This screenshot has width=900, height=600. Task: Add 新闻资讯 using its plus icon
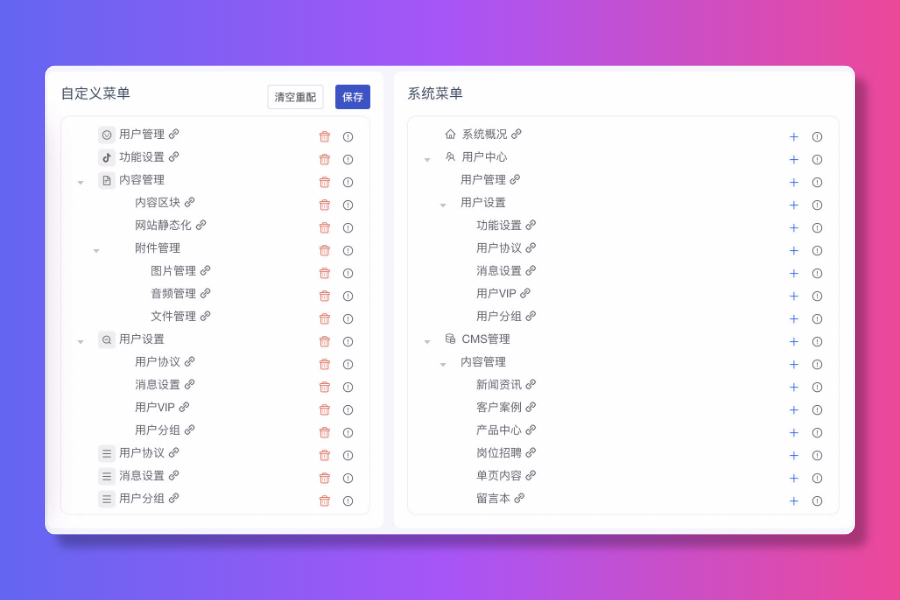click(793, 386)
